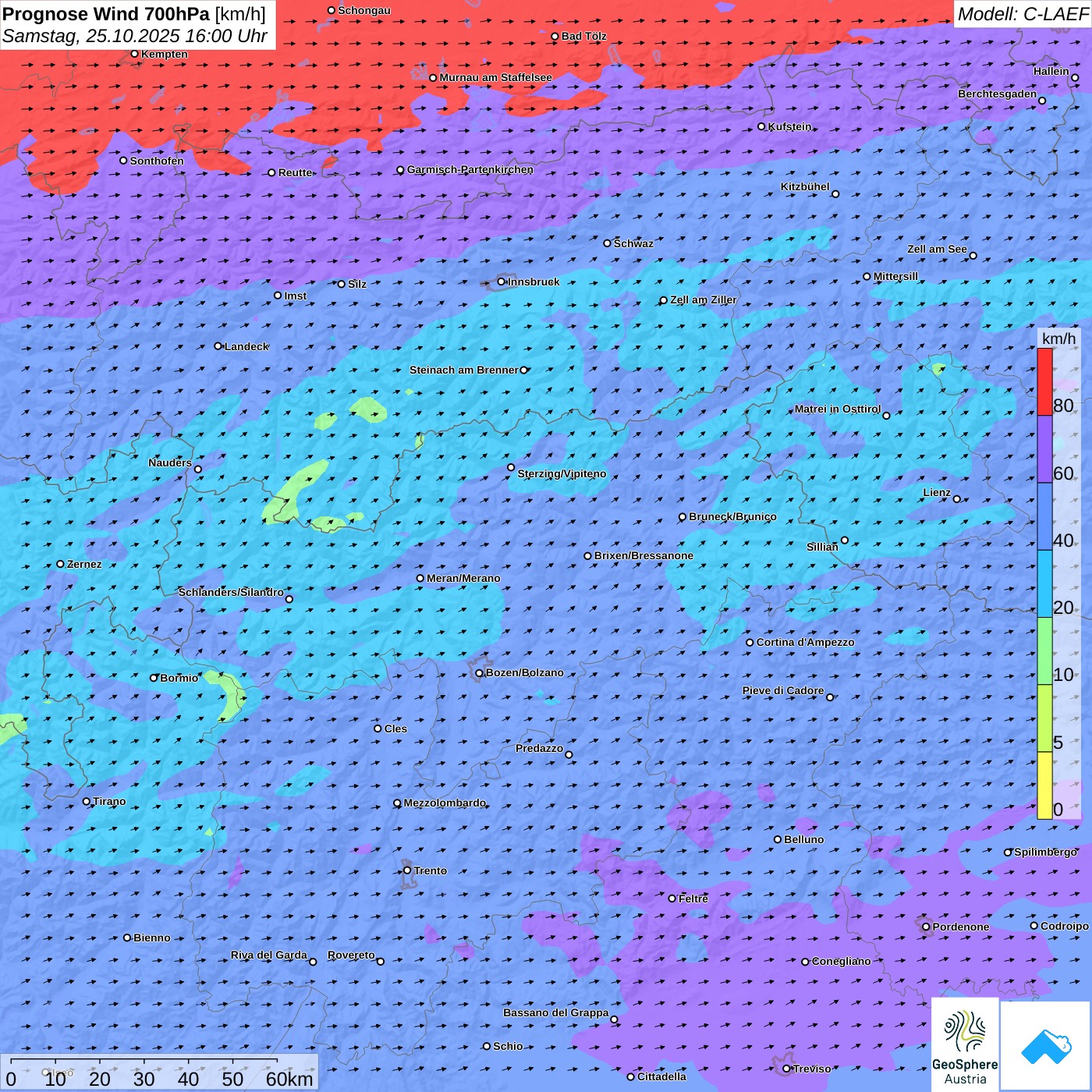The image size is (1092, 1092).
Task: Click the 'Steinach am Brenner' label
Action: (x=464, y=370)
